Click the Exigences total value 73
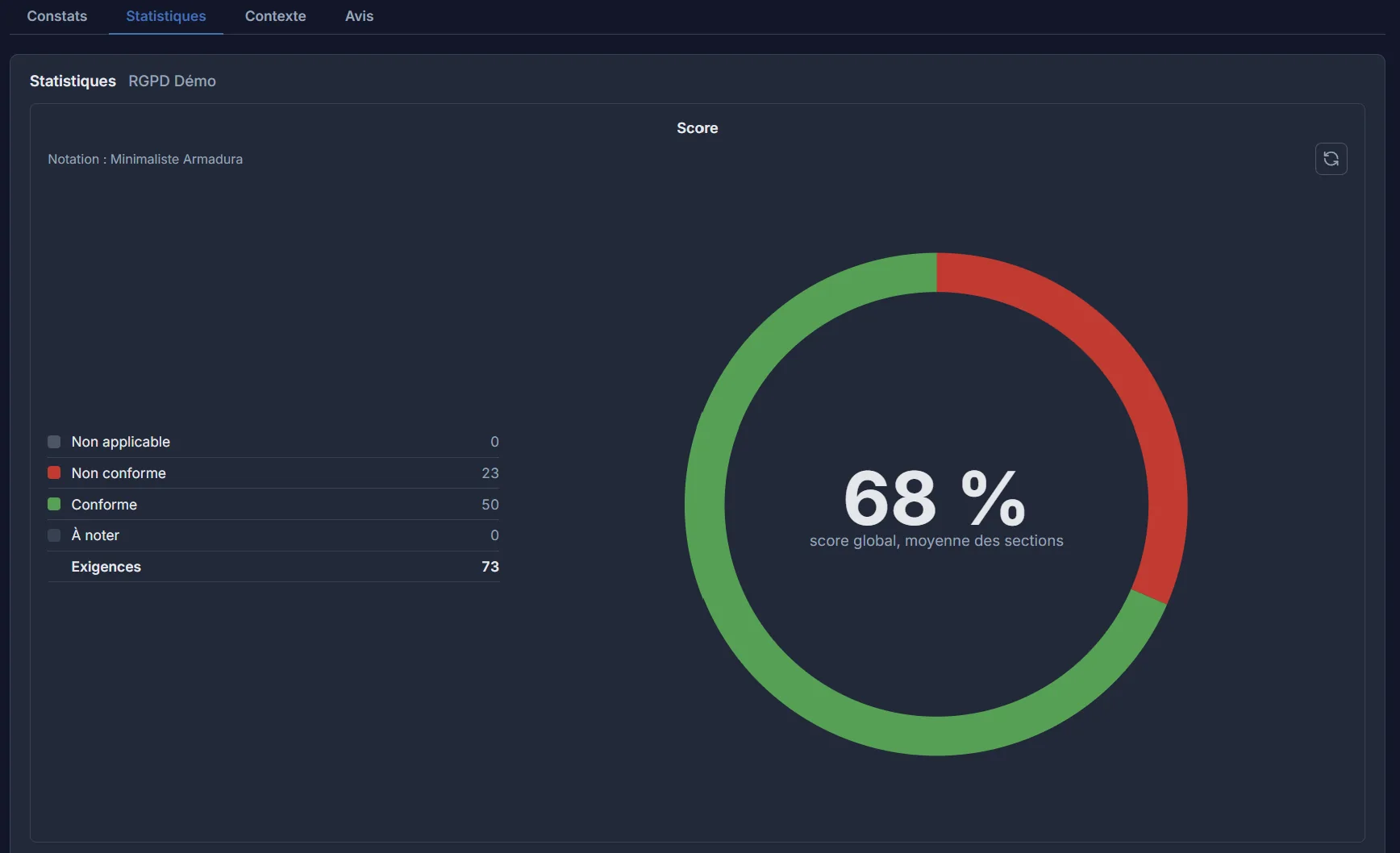Screen dimensions: 1400x853 [x=490, y=567]
